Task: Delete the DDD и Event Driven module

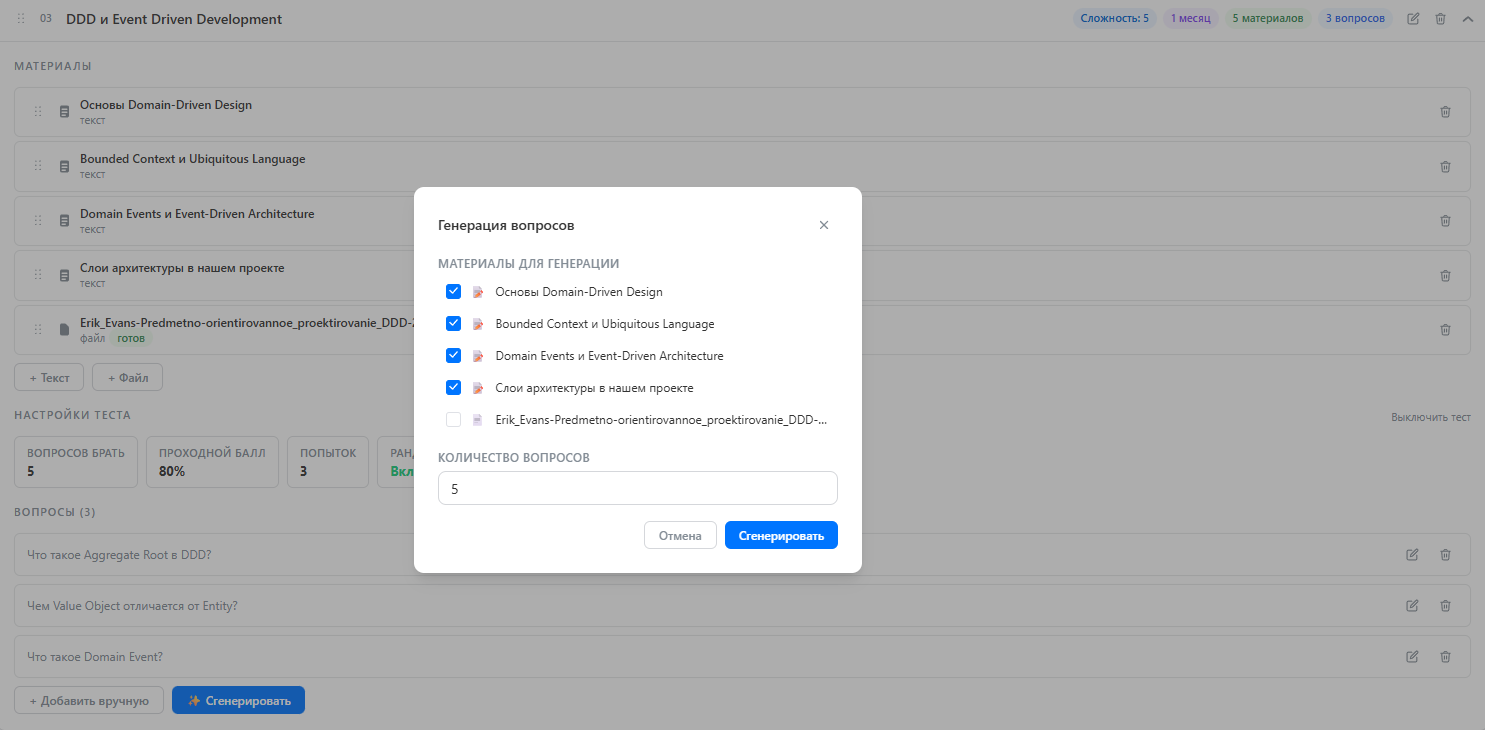Action: click(x=1441, y=19)
